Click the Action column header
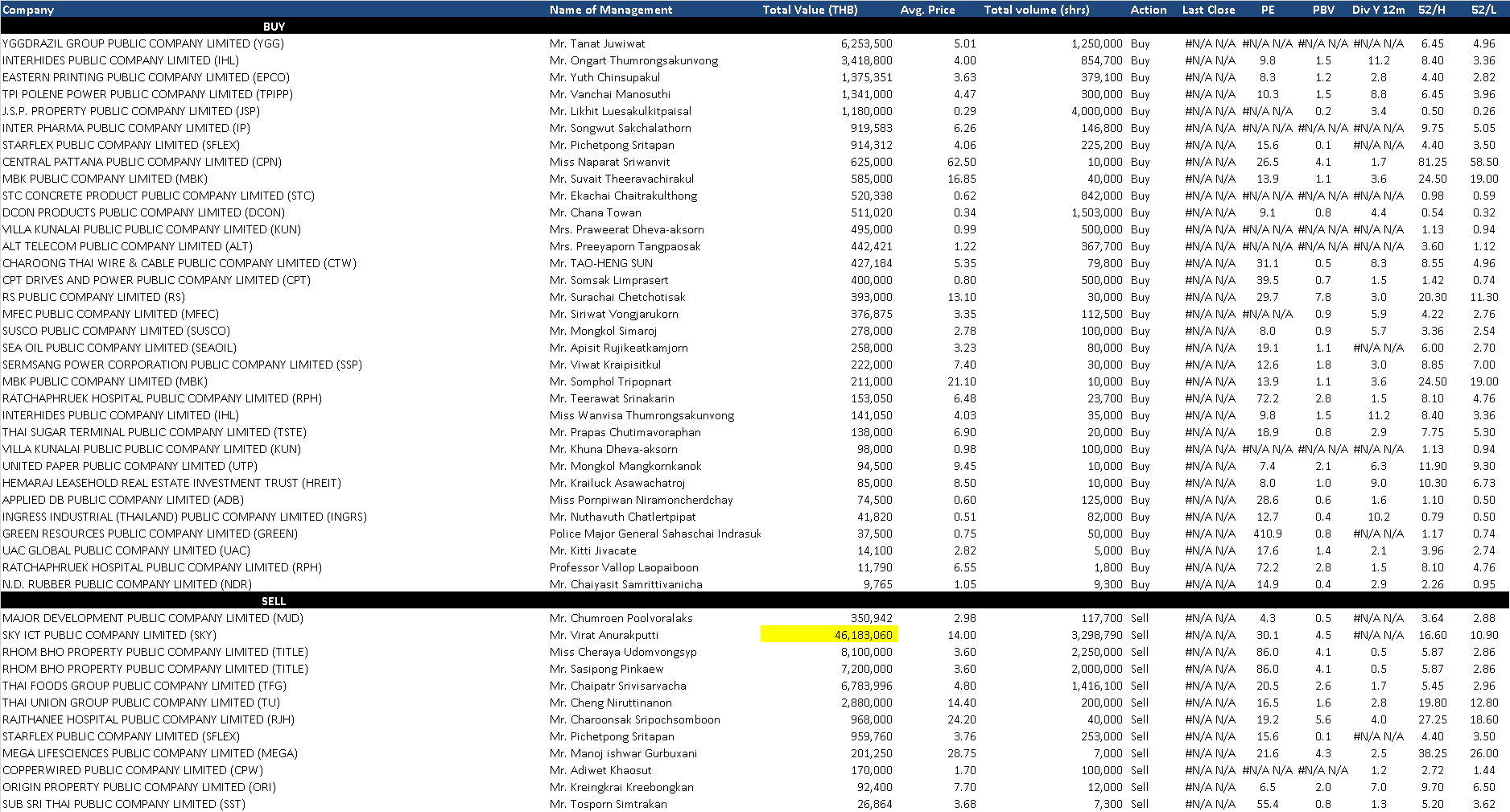The width and height of the screenshot is (1510, 812). tap(1149, 10)
